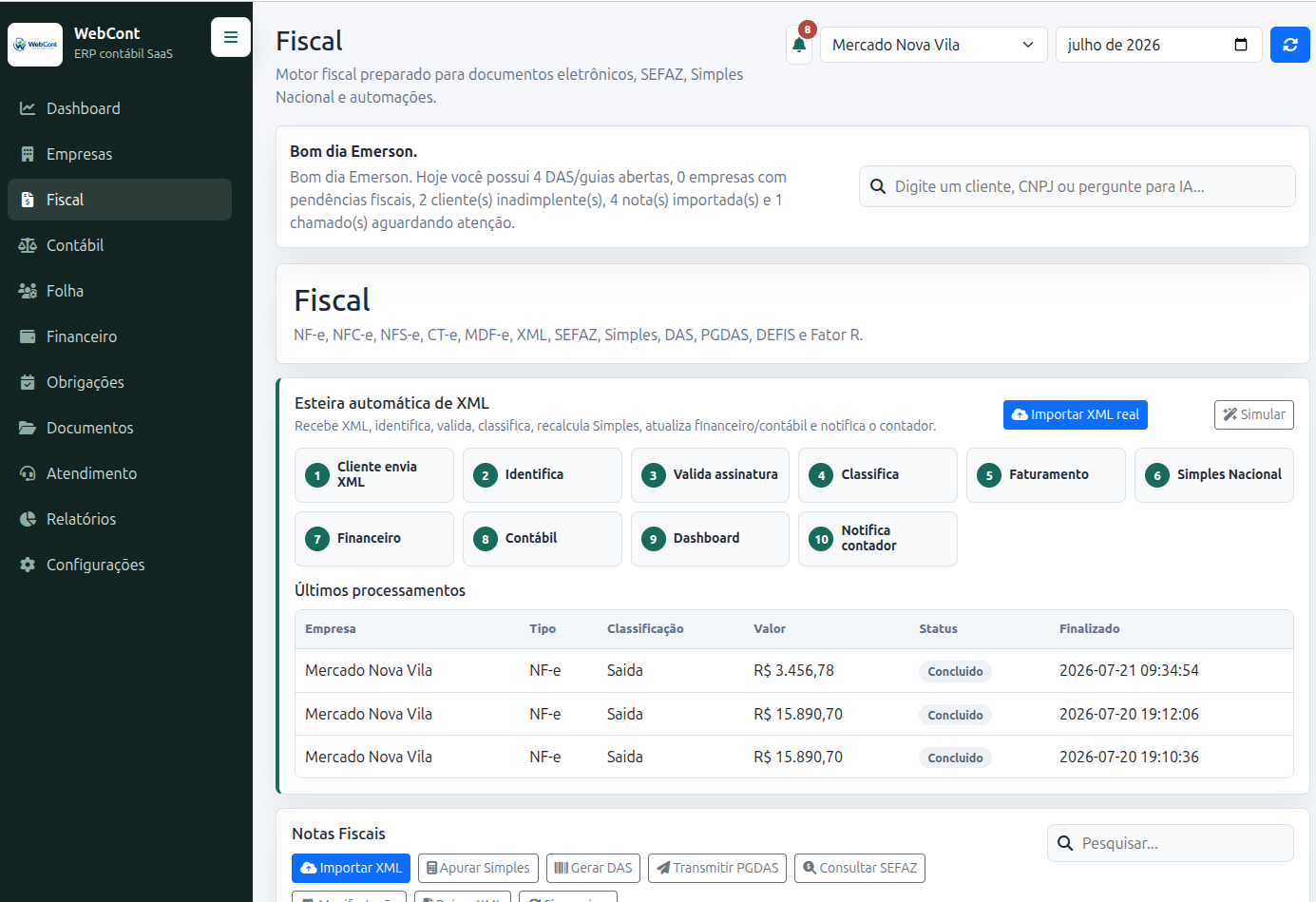Click magnifier icon in AI search box
1316x902 pixels.
878,186
